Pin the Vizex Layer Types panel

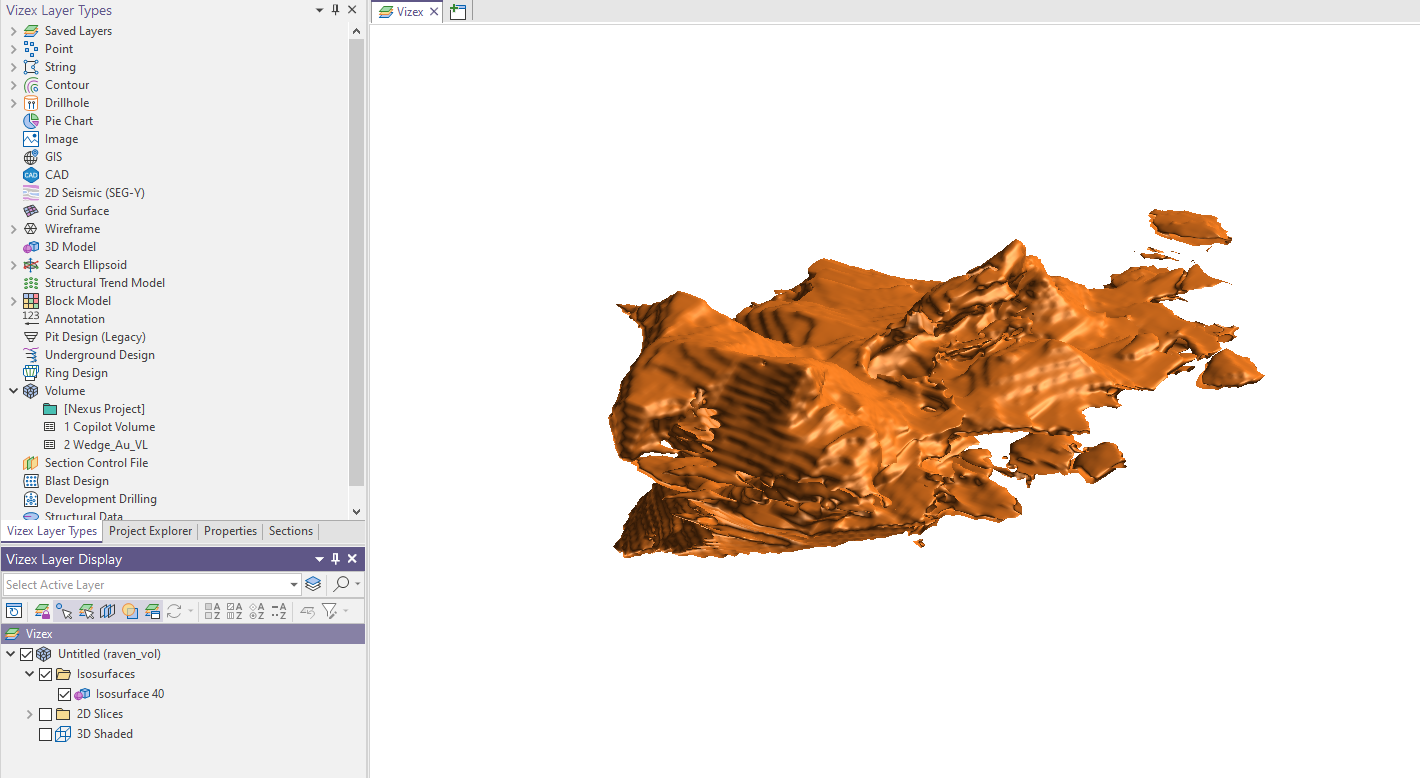[x=336, y=10]
